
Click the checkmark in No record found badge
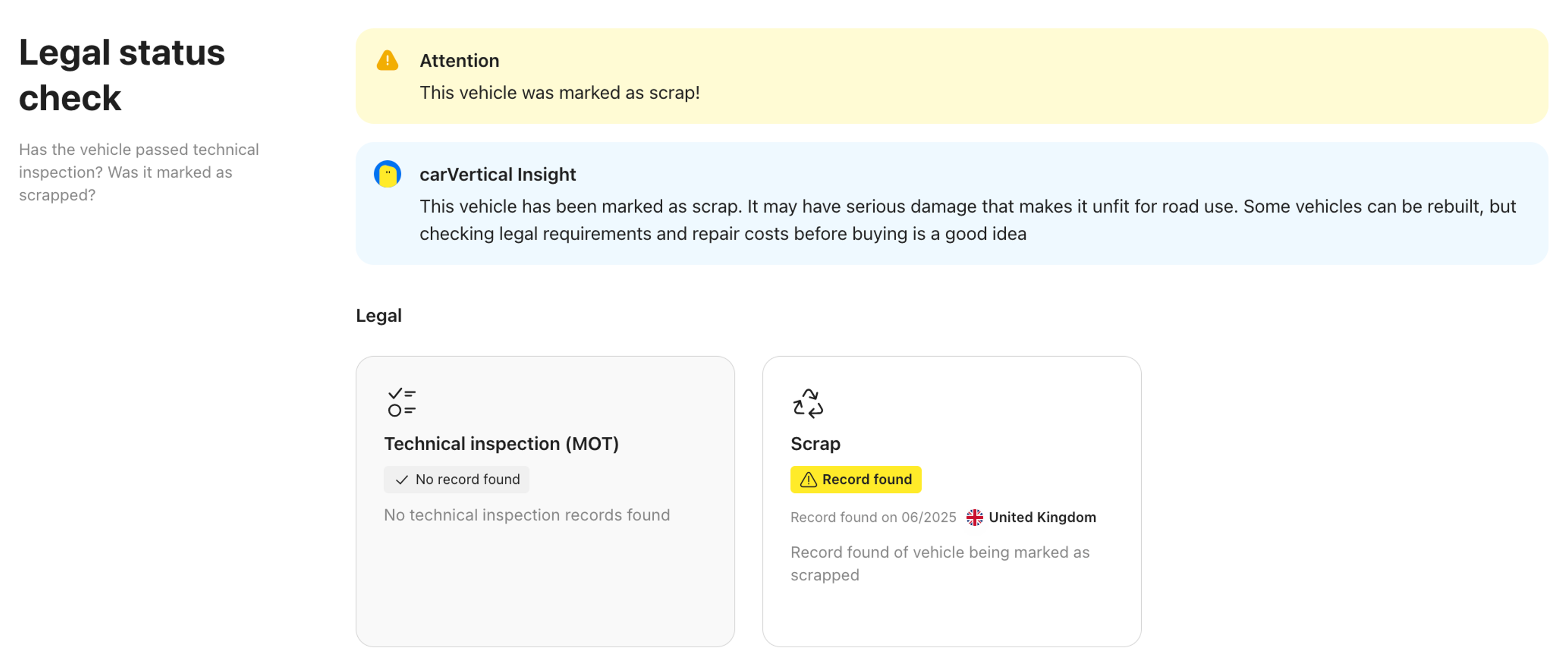click(x=401, y=480)
